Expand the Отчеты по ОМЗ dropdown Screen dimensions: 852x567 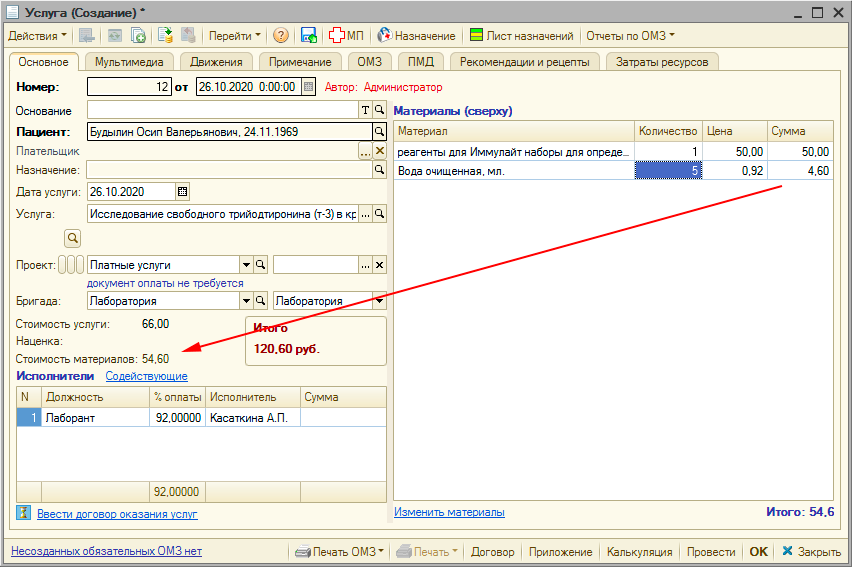coord(630,36)
